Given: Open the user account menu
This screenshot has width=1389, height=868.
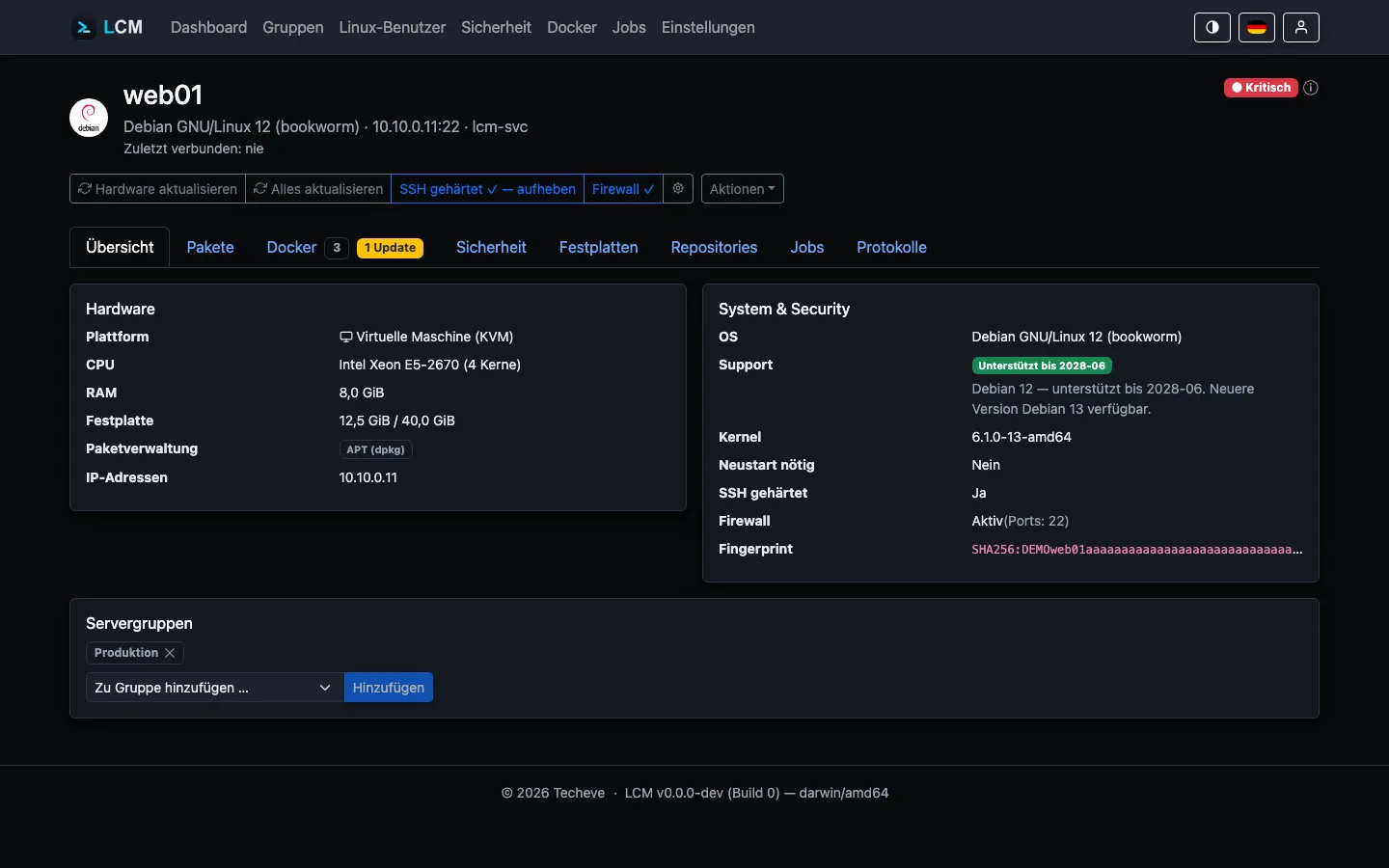Looking at the screenshot, I should coord(1301,27).
